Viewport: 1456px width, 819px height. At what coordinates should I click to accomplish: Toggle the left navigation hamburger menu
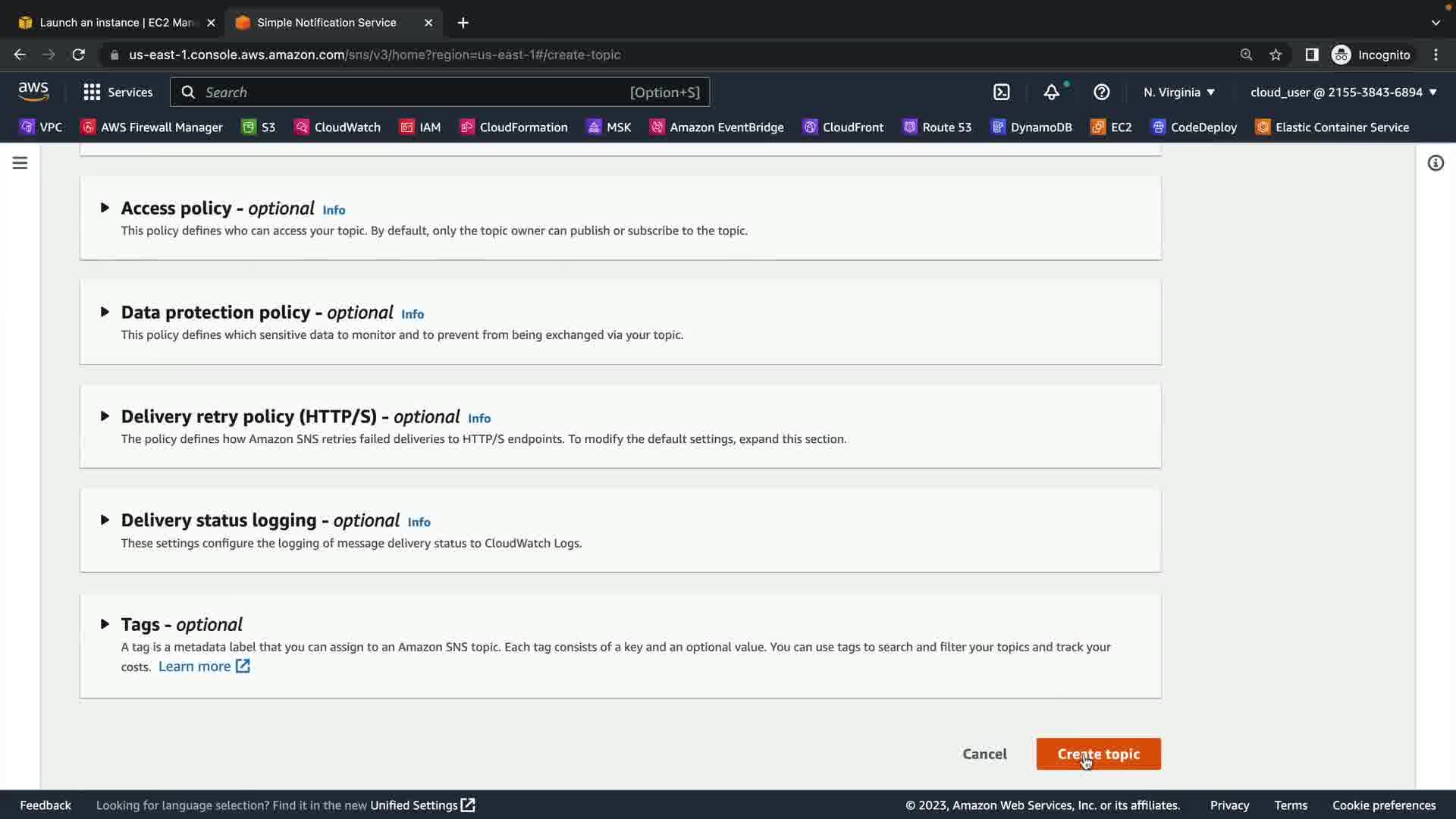coord(20,163)
